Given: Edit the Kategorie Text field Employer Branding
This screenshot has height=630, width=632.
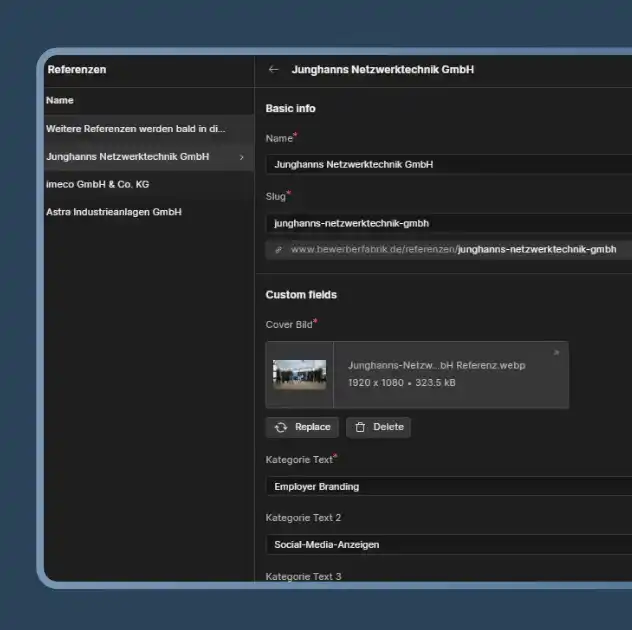Looking at the screenshot, I should pyautogui.click(x=449, y=487).
